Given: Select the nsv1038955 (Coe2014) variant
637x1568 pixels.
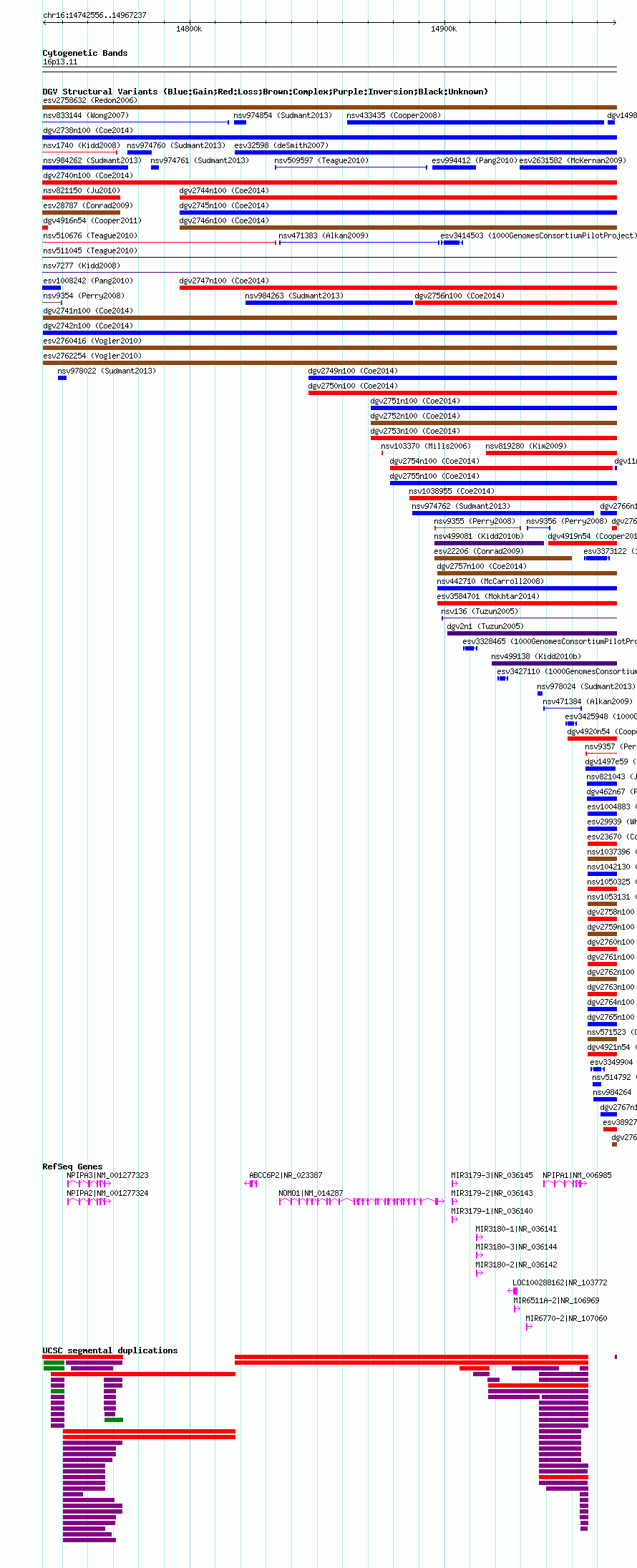Looking at the screenshot, I should (x=452, y=491).
